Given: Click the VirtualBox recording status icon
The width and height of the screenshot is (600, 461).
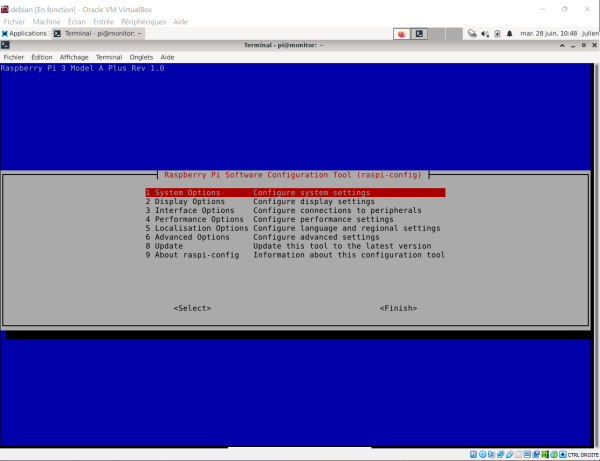Looking at the screenshot, I should click(x=536, y=454).
